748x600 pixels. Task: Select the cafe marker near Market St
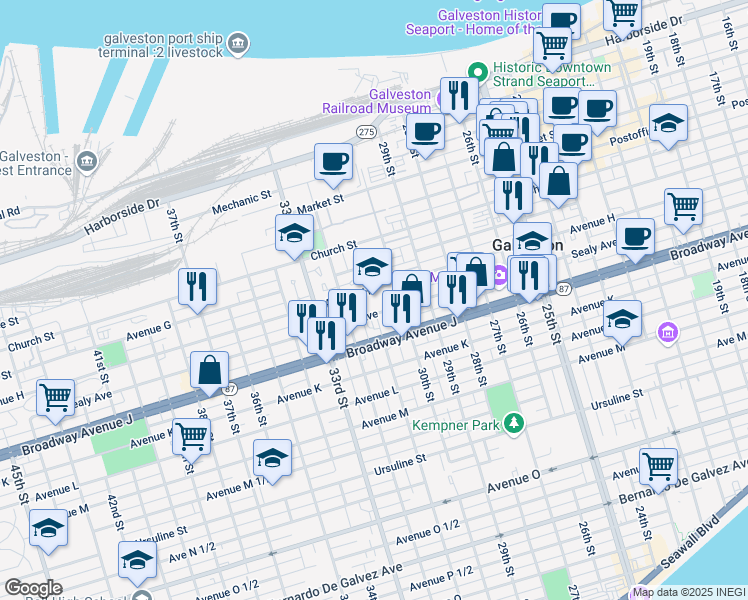pyautogui.click(x=333, y=166)
